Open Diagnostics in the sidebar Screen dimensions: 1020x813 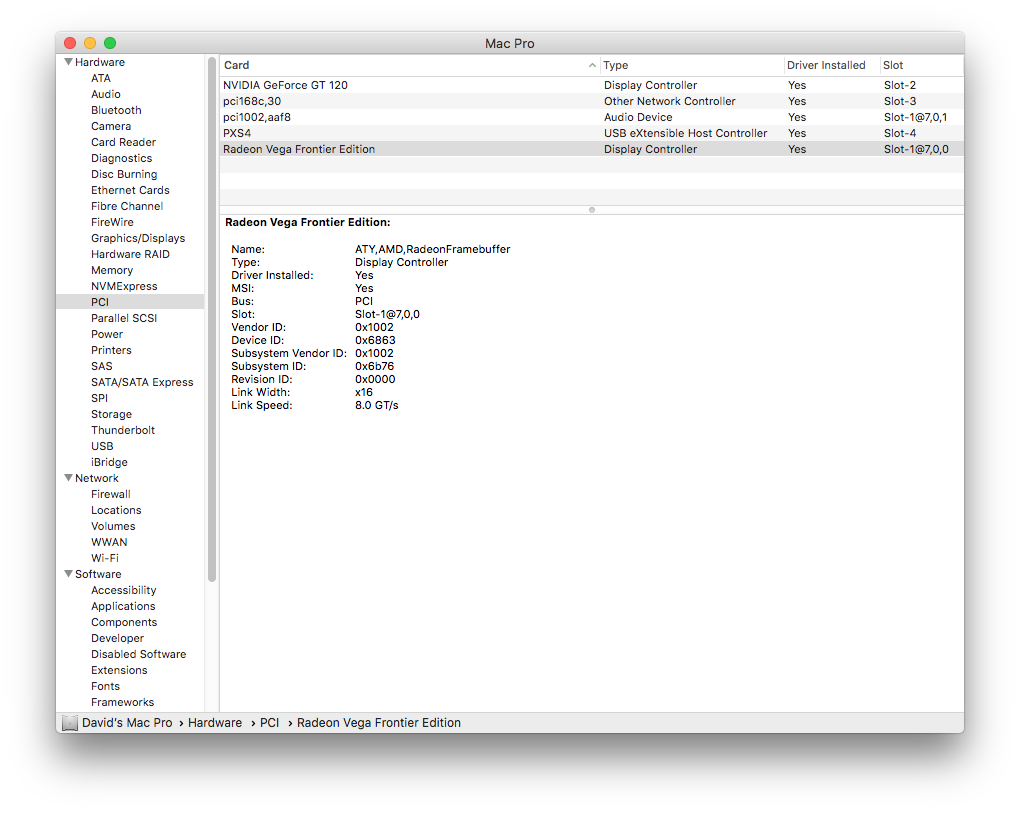[121, 158]
